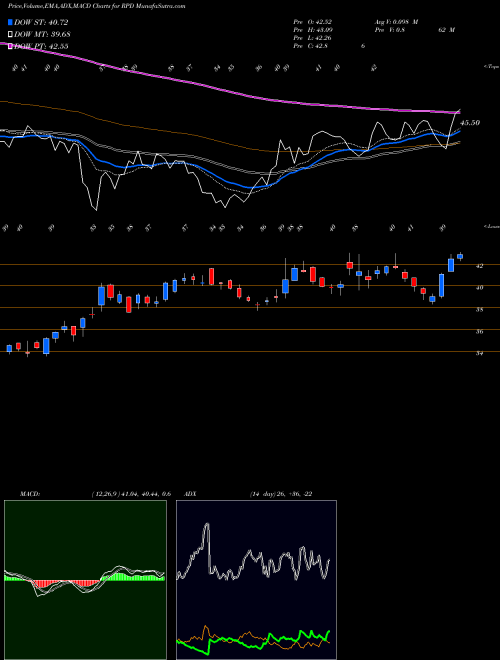
Task: Select the 'DOW PT: 42.55' legend text
Action: (x=41, y=46)
